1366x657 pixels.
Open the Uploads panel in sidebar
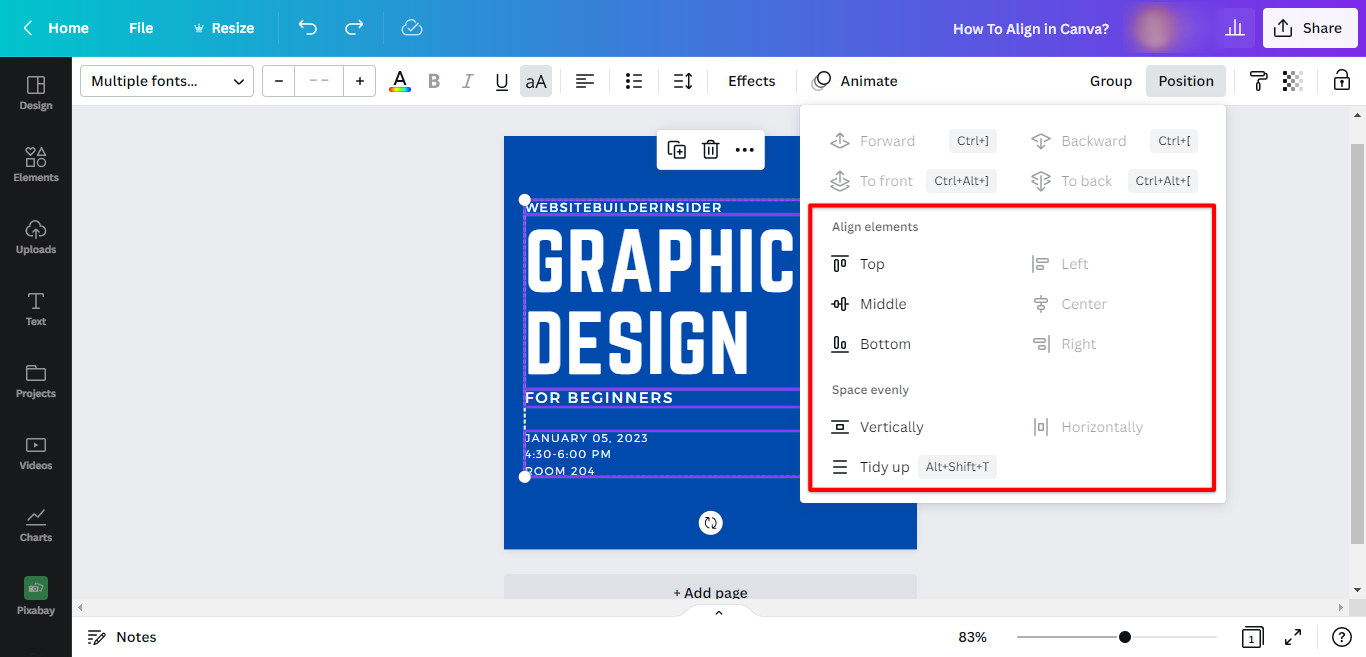[35, 236]
